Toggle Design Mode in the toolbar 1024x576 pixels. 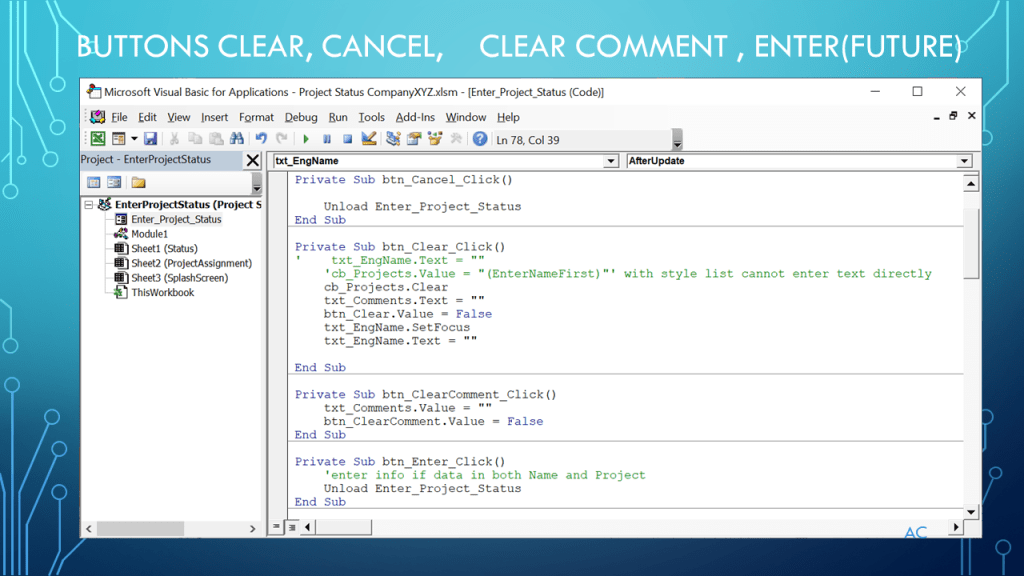[x=369, y=139]
